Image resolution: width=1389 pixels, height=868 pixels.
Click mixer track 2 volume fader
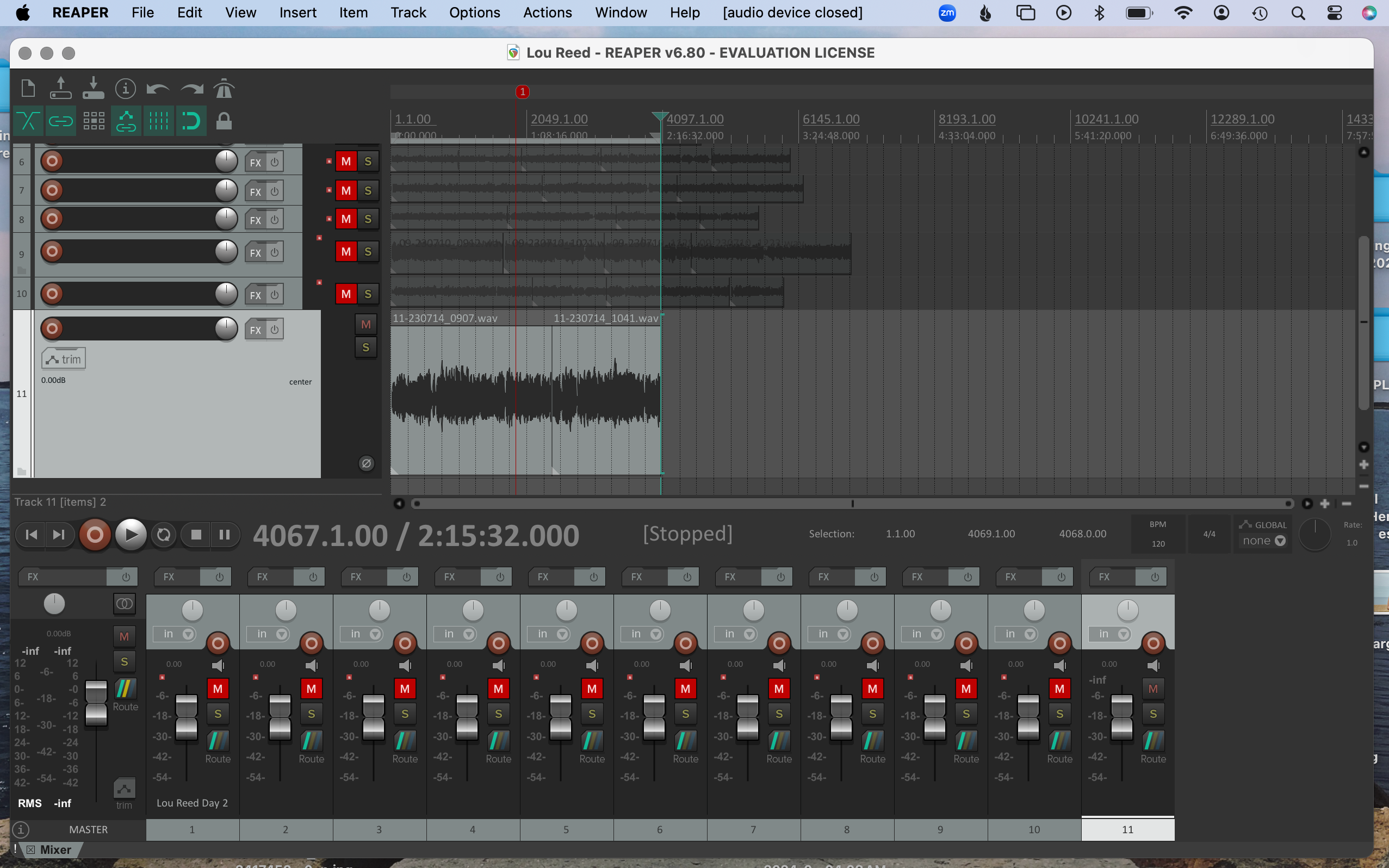[x=280, y=717]
